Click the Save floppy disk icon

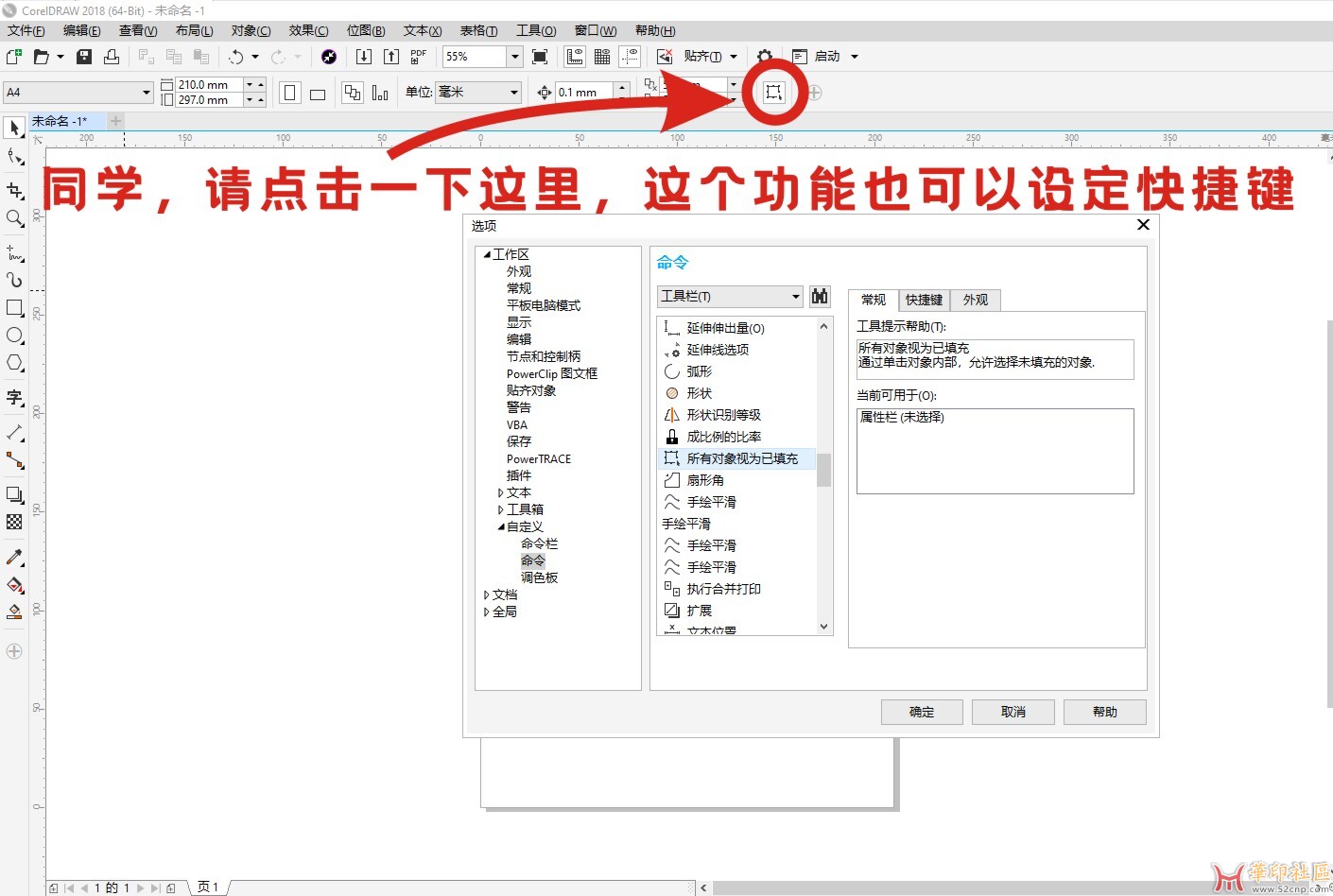pyautogui.click(x=84, y=57)
